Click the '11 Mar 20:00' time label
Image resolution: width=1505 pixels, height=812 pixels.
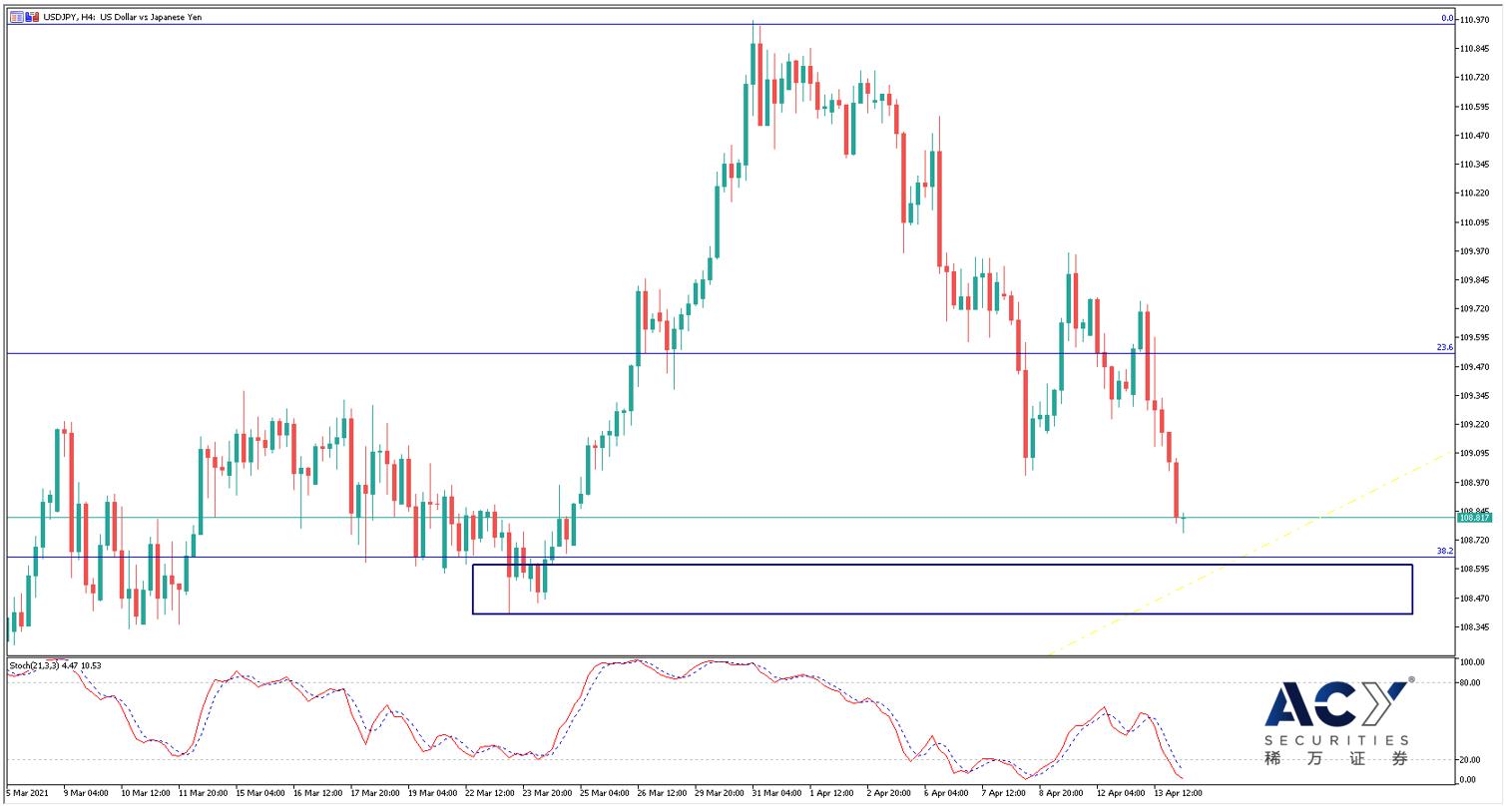[203, 793]
